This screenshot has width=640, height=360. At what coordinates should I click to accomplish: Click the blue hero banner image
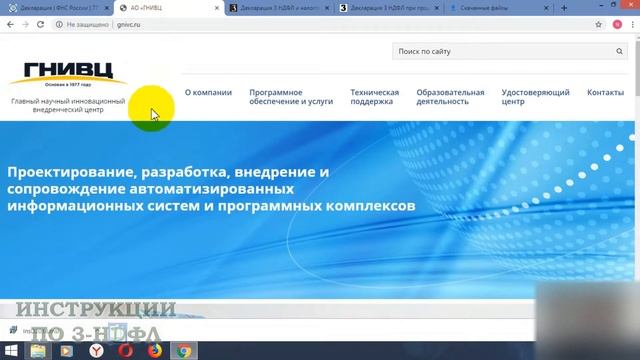pyautogui.click(x=317, y=210)
